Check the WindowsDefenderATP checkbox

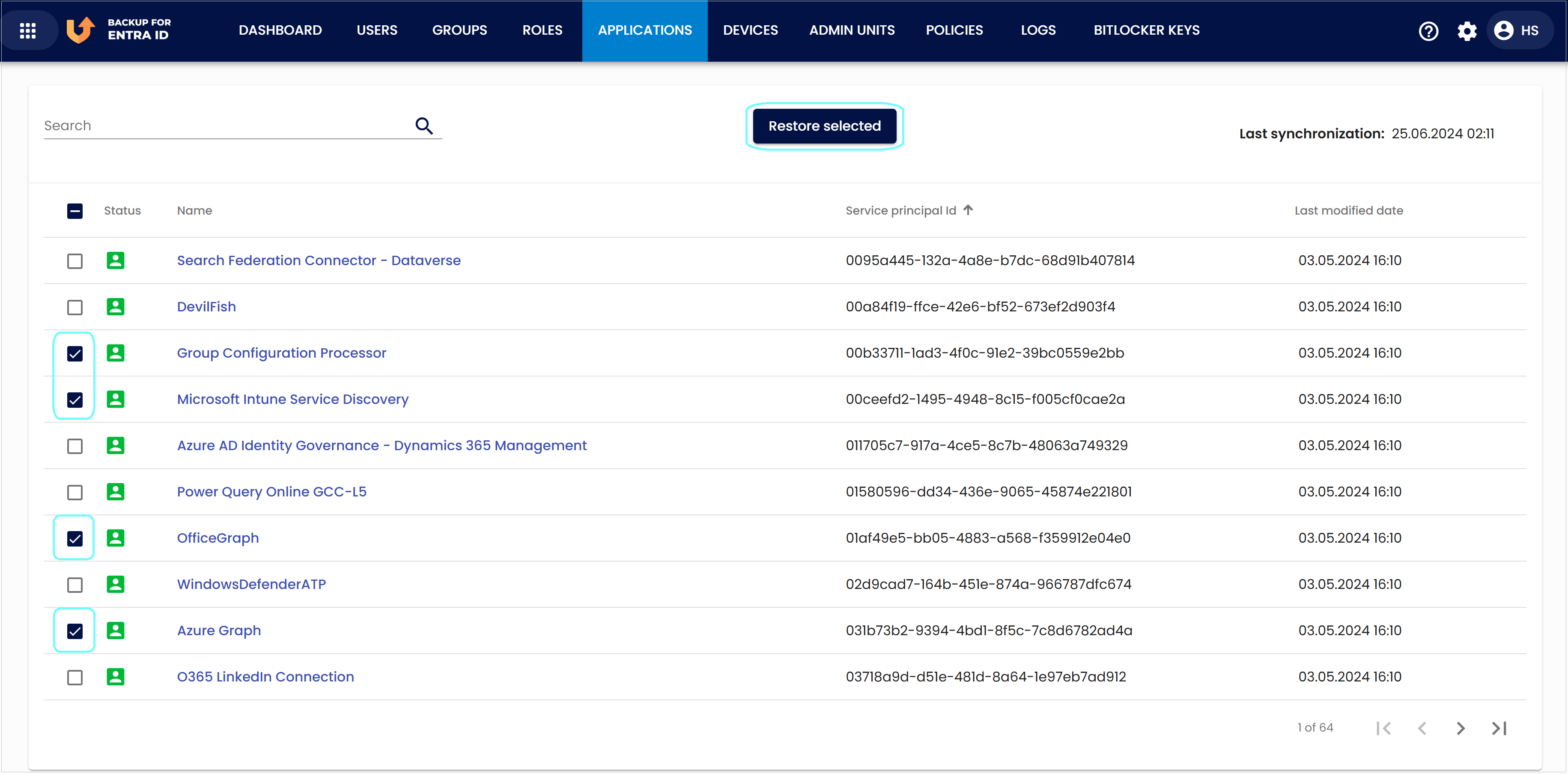[75, 585]
